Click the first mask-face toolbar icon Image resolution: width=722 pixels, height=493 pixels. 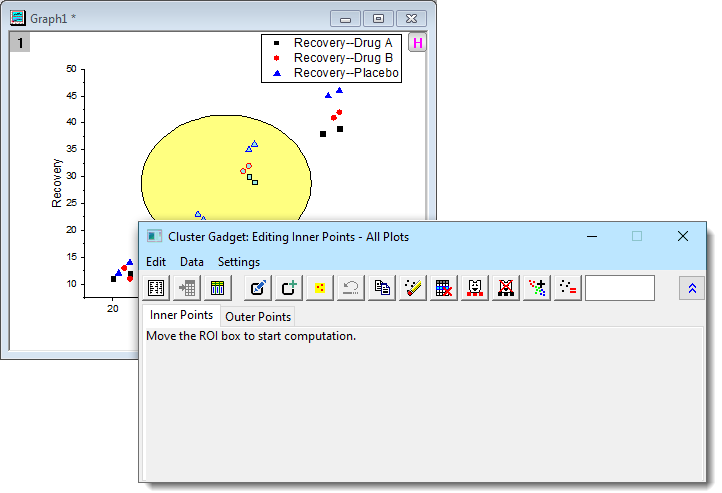point(476,288)
